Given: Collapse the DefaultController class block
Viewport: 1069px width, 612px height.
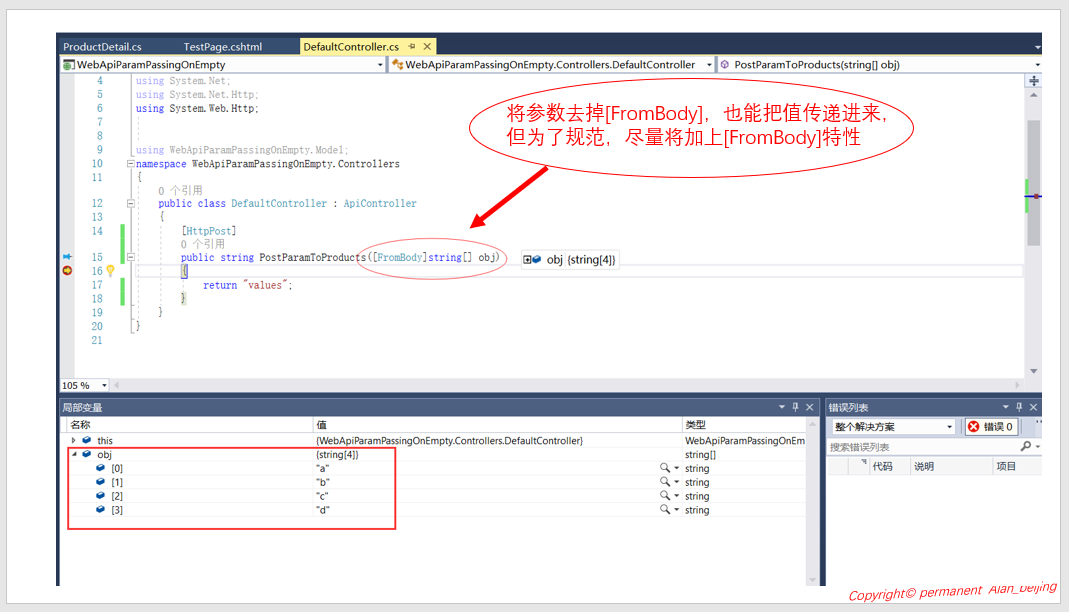Looking at the screenshot, I should (130, 203).
